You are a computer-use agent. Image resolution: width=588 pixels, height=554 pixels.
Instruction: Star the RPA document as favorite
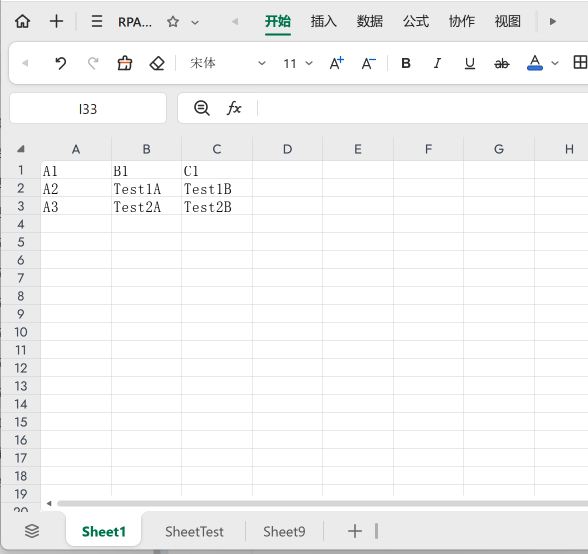[173, 22]
